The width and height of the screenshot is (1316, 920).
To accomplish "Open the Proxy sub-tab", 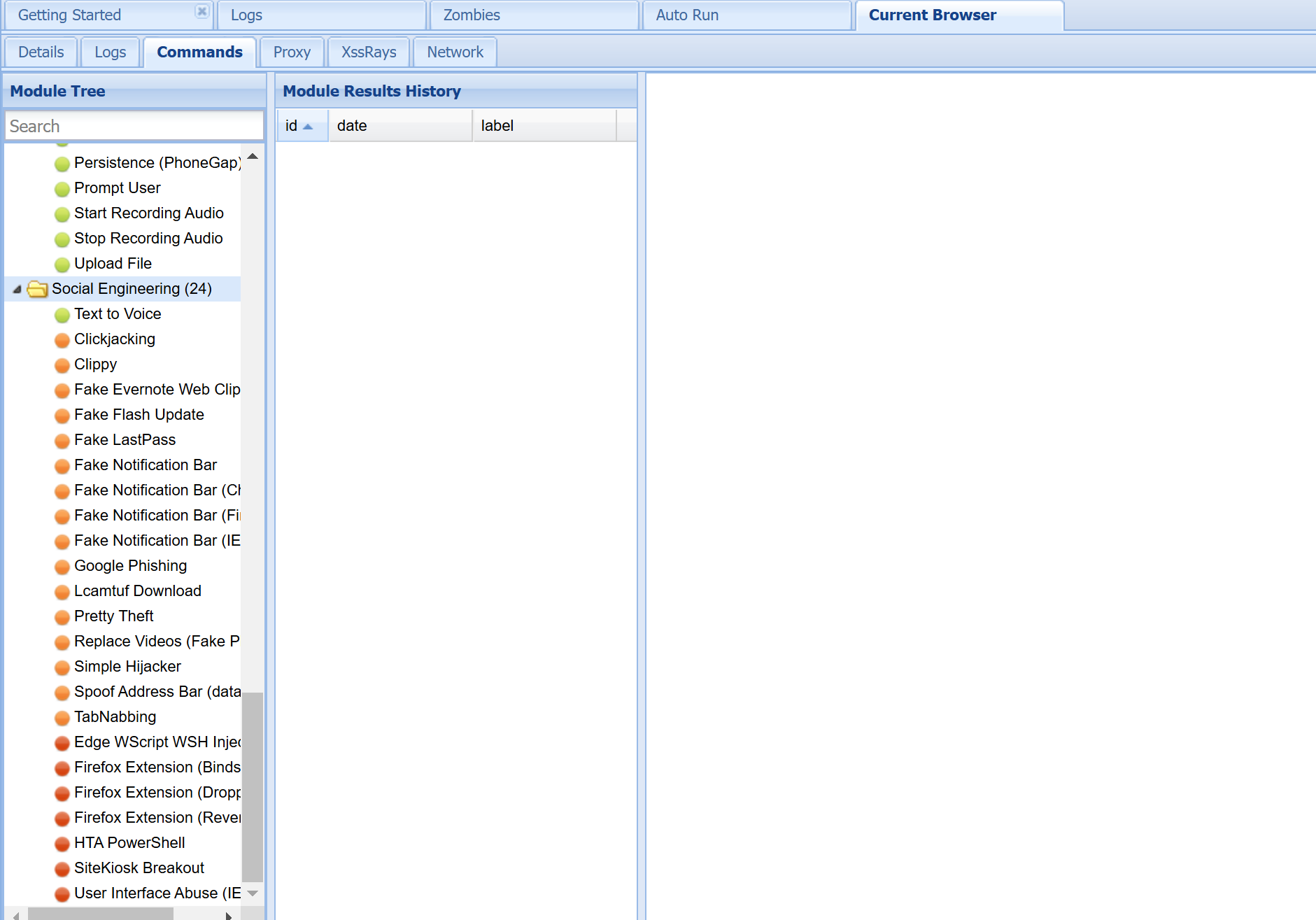I will click(292, 52).
